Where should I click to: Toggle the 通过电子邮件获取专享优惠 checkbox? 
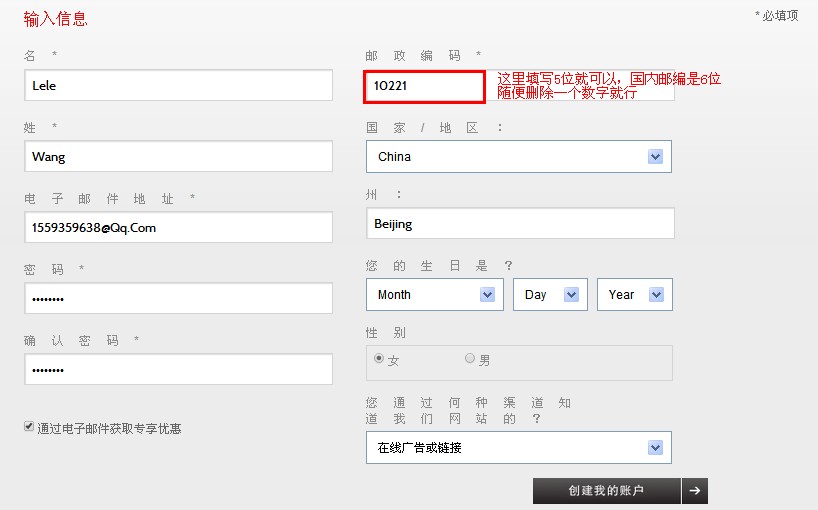pyautogui.click(x=29, y=426)
